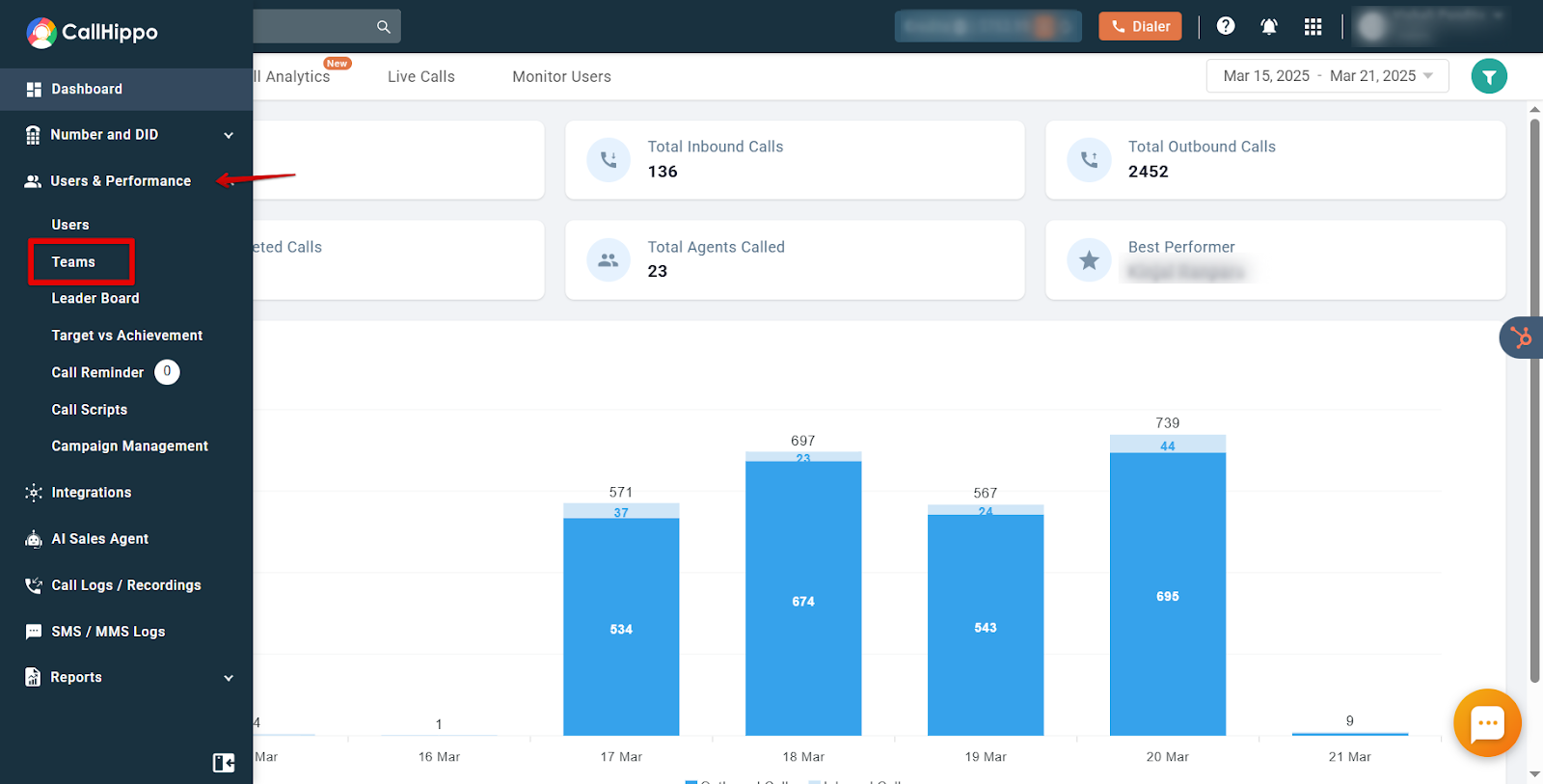
Task: Open Campaign Management page
Action: pos(130,446)
